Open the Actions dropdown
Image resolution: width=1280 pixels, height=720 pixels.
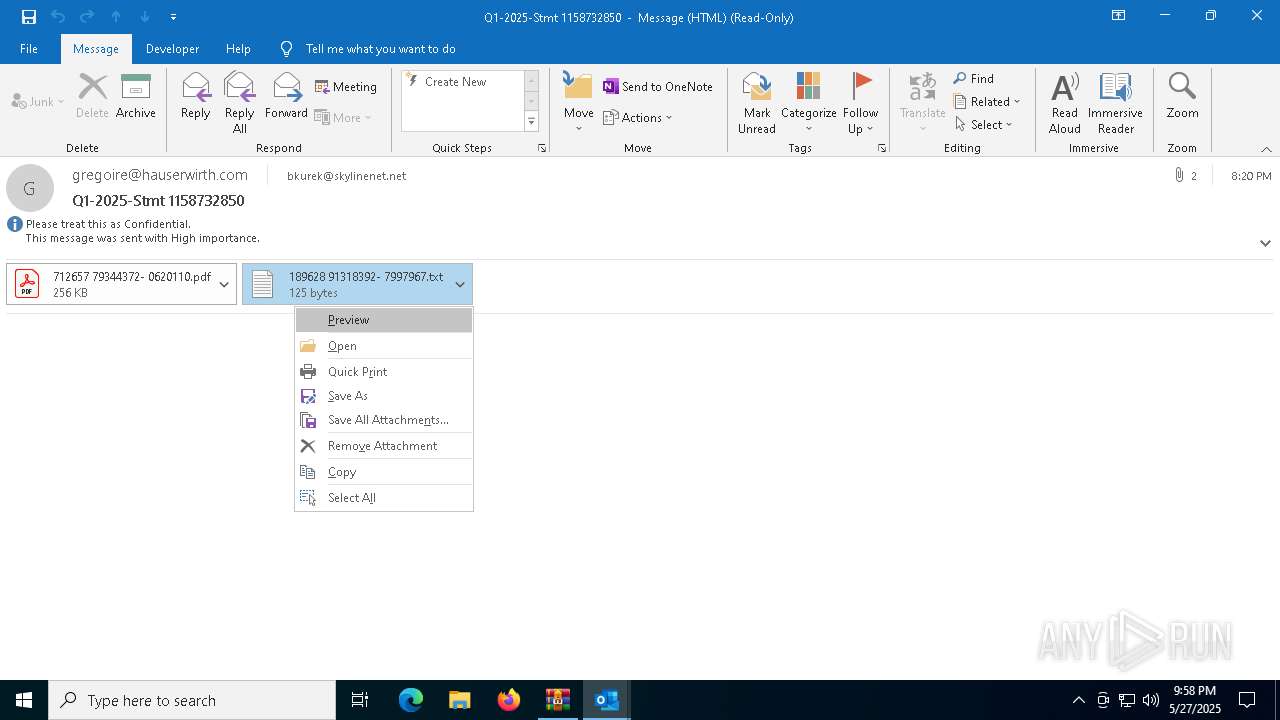(x=638, y=117)
